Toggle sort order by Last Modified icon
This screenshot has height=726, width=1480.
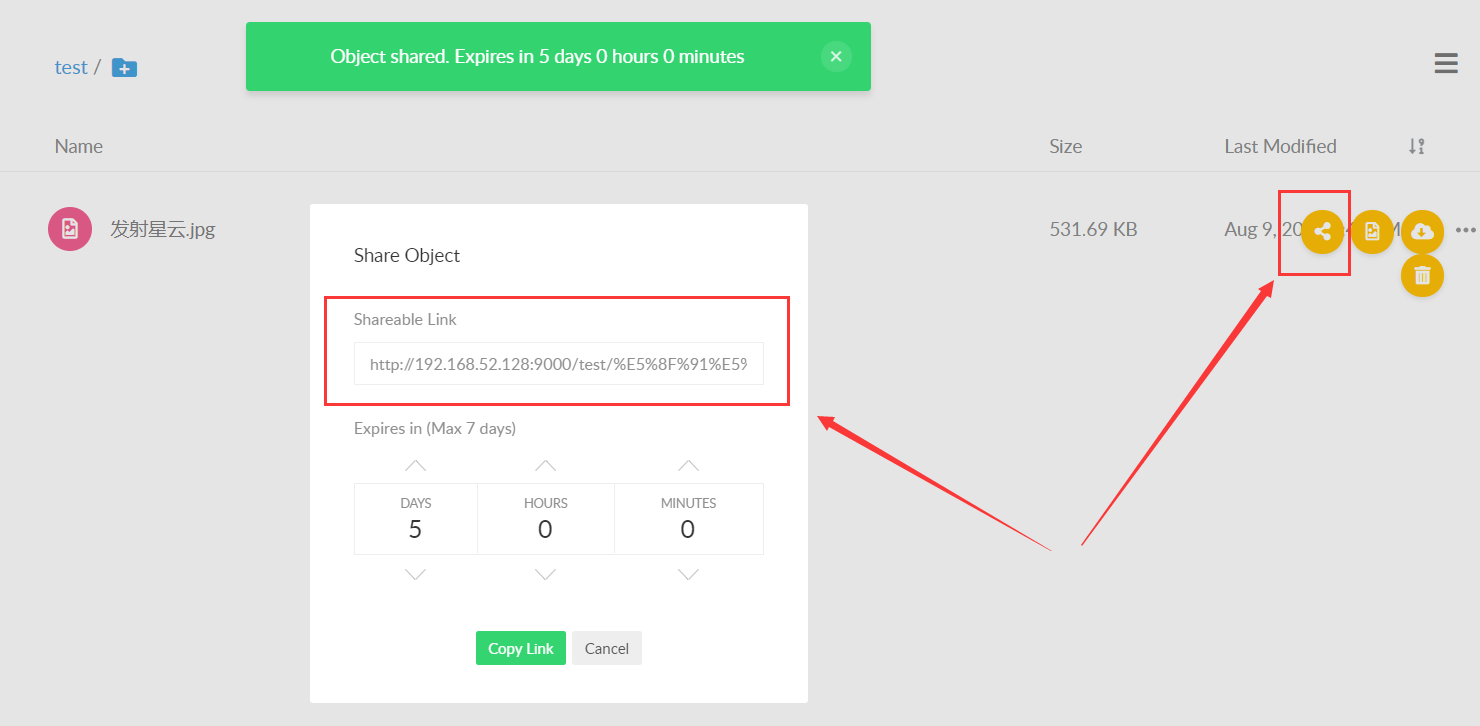1416,147
